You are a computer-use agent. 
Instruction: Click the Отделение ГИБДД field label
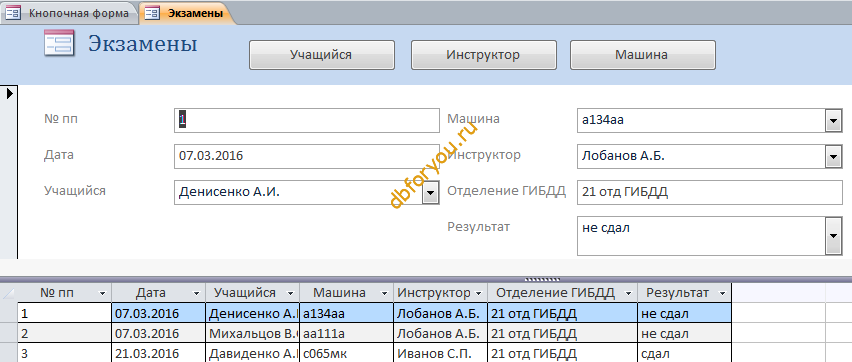(x=506, y=191)
